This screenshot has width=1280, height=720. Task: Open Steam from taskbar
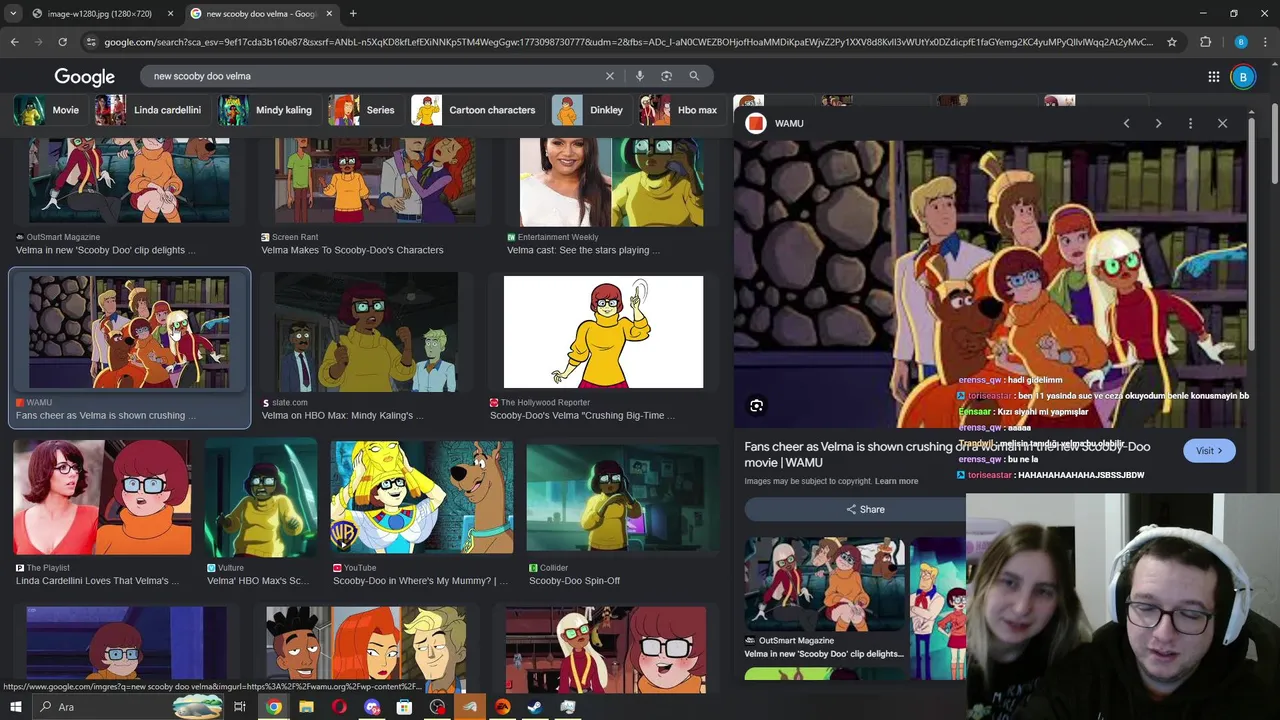535,707
